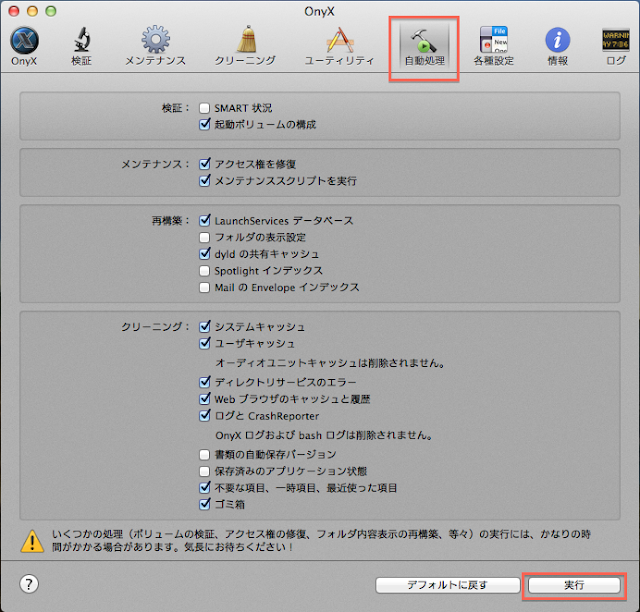Minimize the OnyX window
The image size is (640, 612).
(32, 11)
